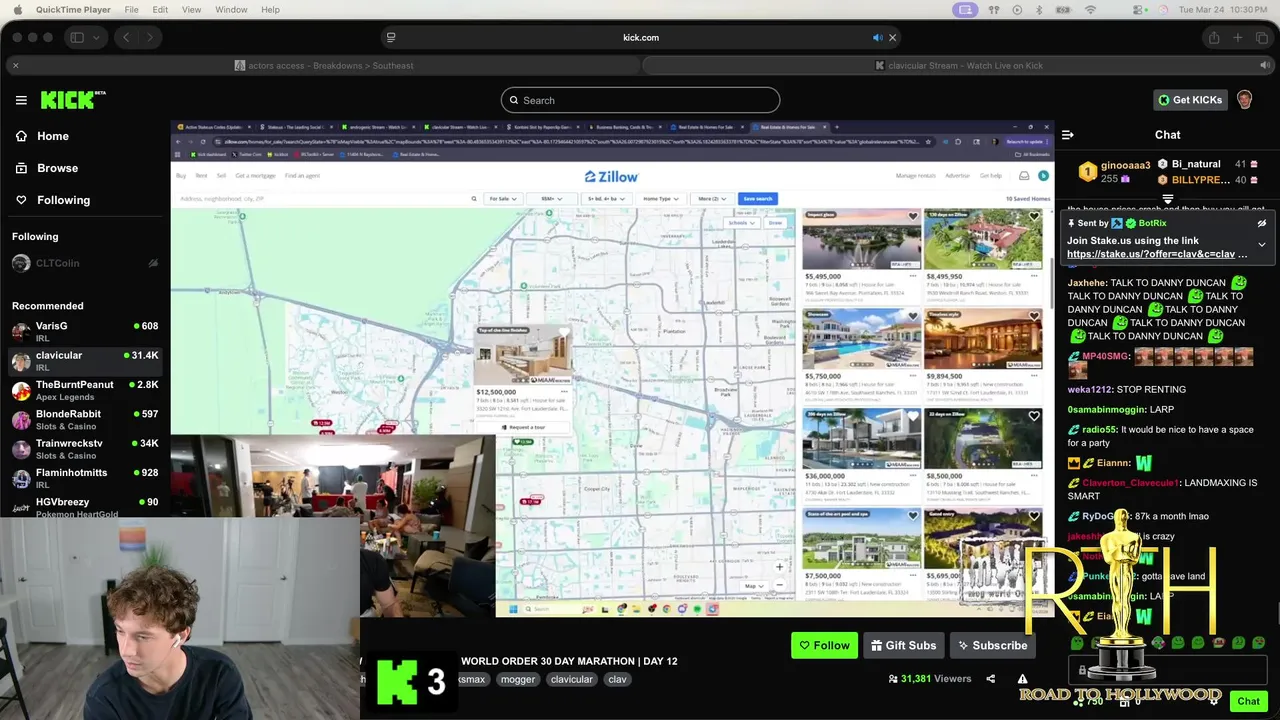This screenshot has width=1280, height=720.
Task: Click the Gift Subs button
Action: pyautogui.click(x=903, y=645)
